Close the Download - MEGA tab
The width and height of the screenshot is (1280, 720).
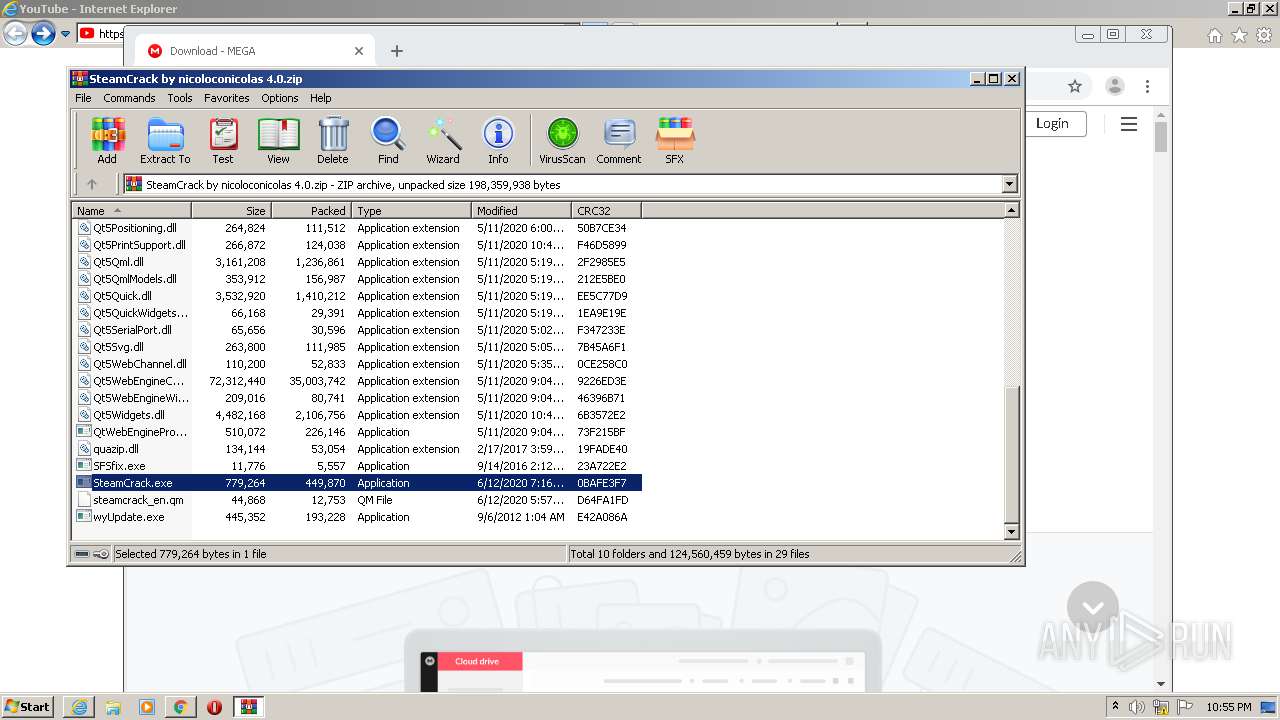359,51
